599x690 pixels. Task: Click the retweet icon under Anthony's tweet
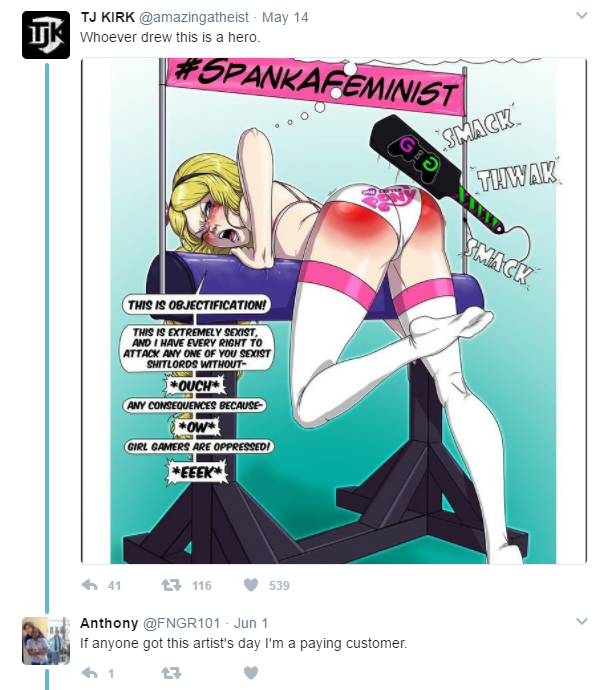(171, 673)
